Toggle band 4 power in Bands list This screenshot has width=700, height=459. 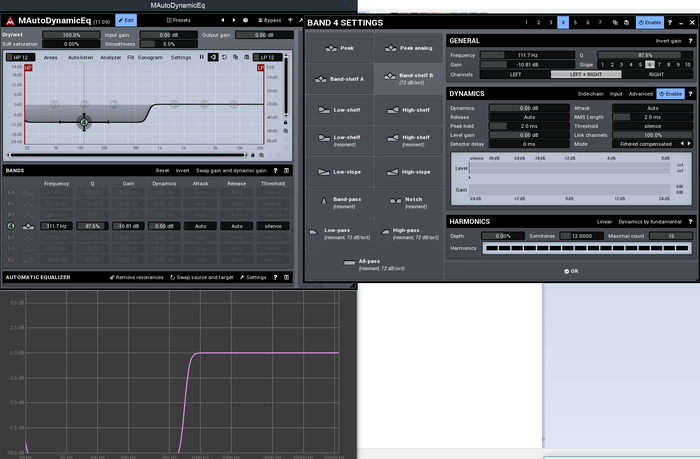(11, 226)
